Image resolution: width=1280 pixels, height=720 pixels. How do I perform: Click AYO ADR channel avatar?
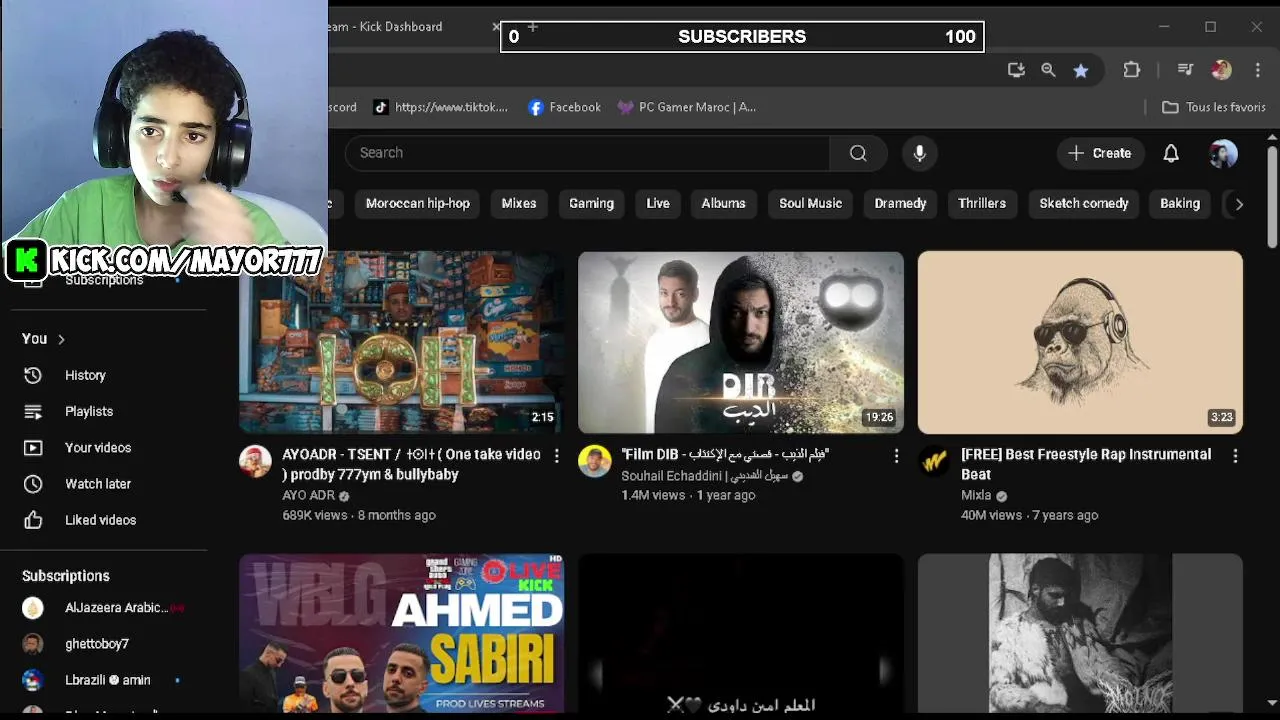coord(255,461)
